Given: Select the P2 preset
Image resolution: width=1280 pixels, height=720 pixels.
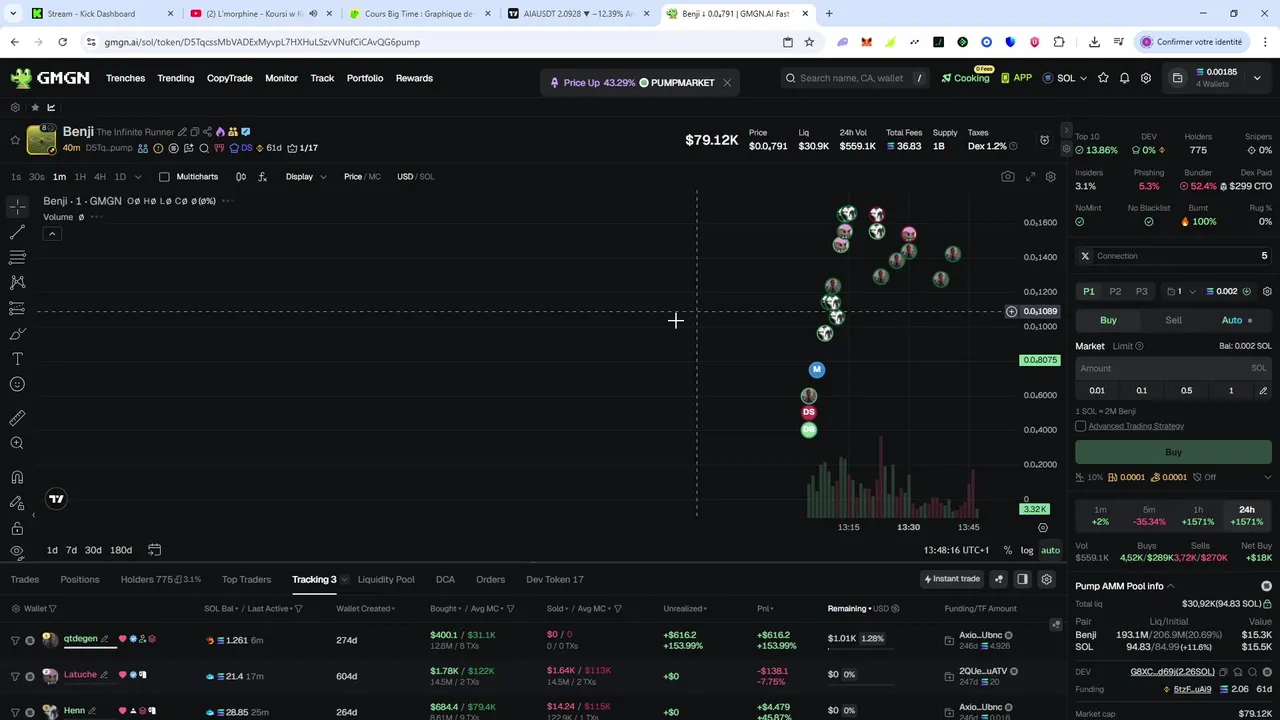Looking at the screenshot, I should (1115, 292).
